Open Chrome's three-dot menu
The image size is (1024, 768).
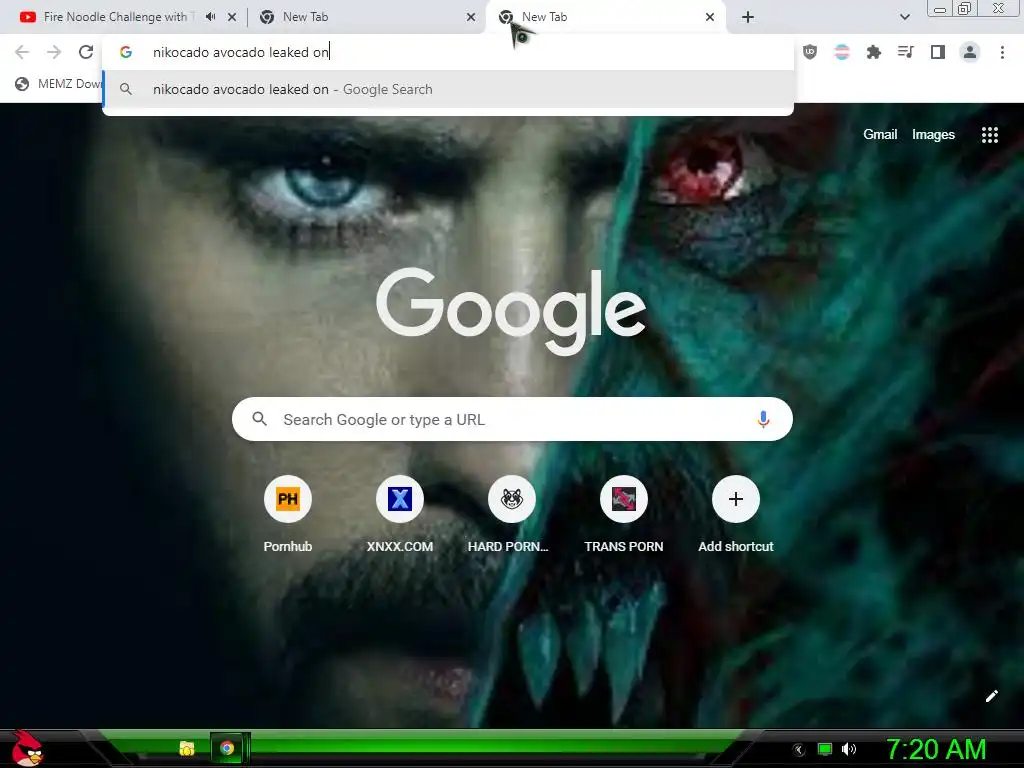(1002, 52)
